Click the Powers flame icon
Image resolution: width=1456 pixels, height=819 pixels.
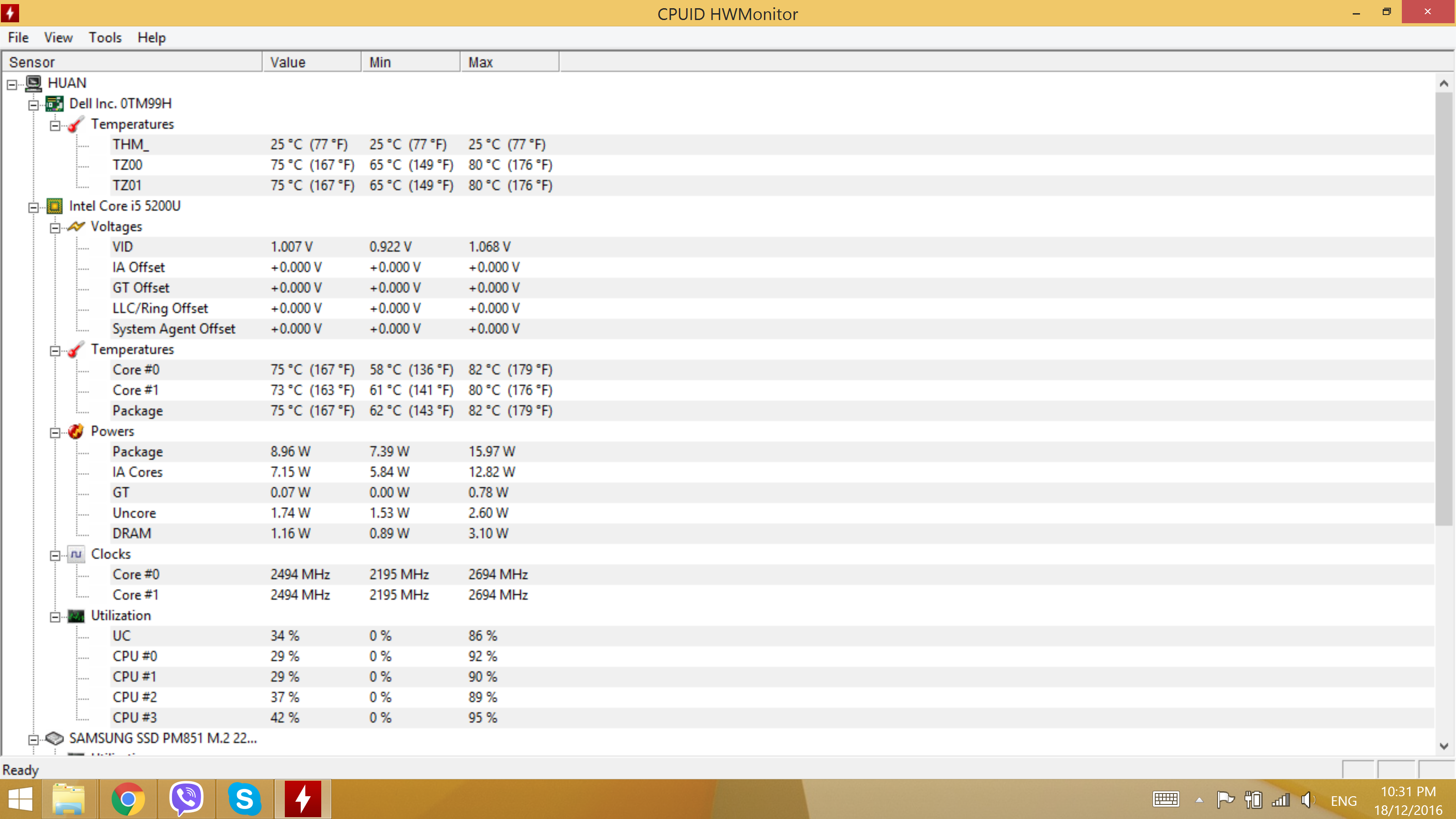point(76,431)
